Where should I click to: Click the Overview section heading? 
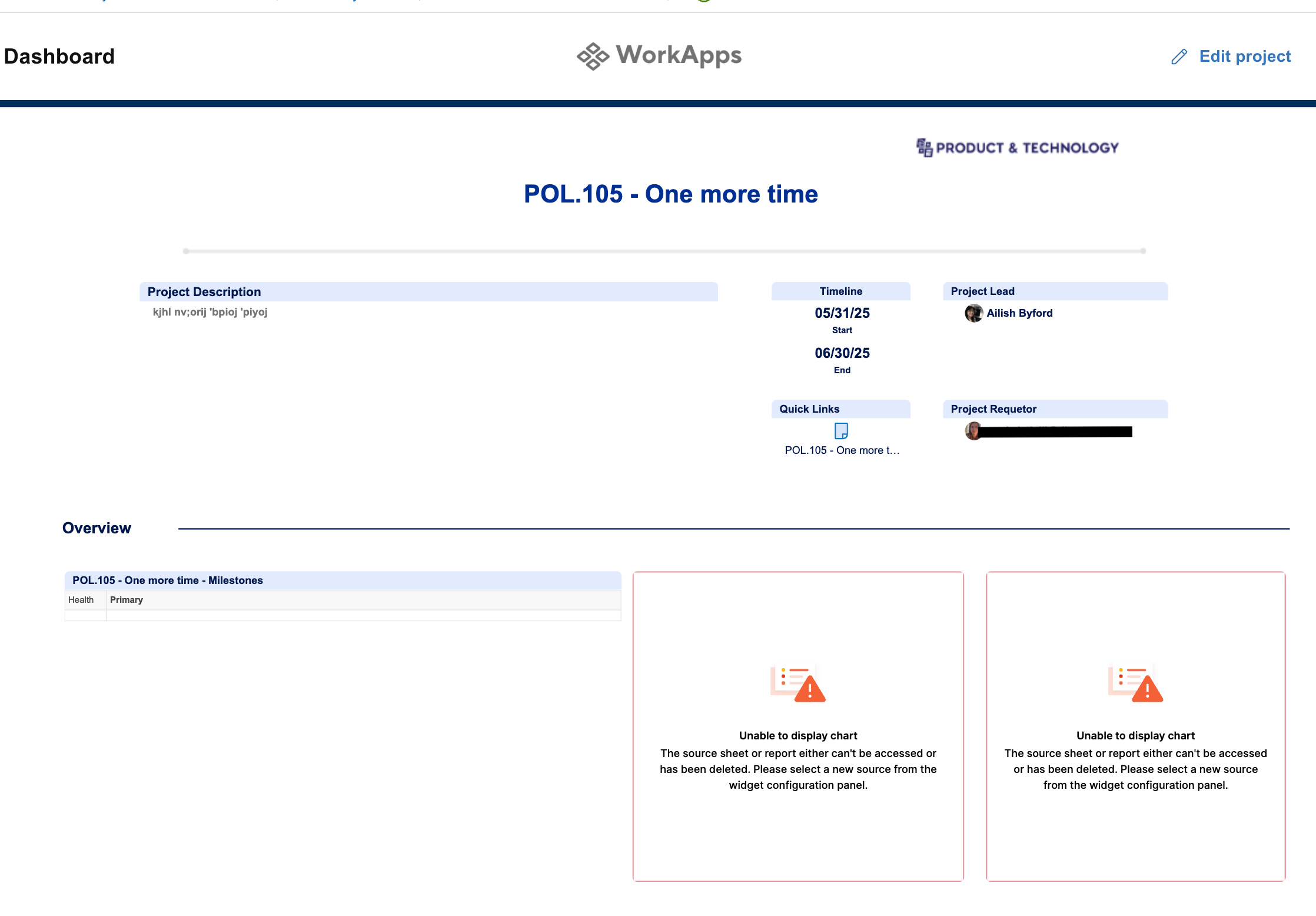coord(97,528)
